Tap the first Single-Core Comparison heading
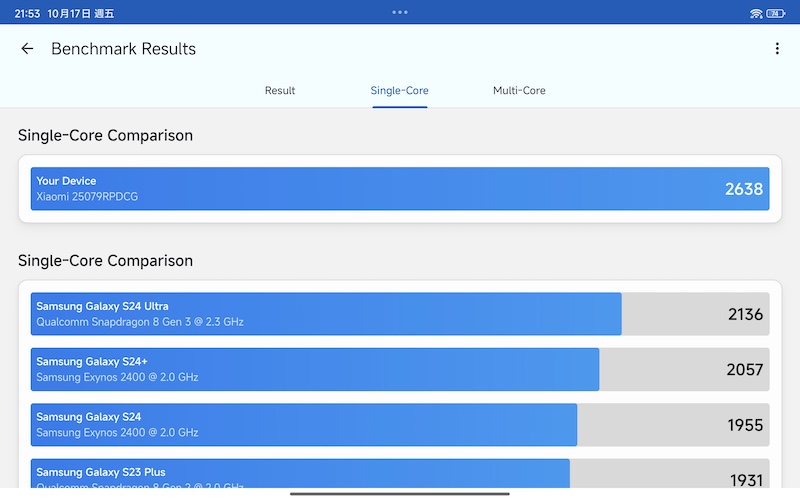Viewport: 800px width, 500px height. pyautogui.click(x=105, y=135)
